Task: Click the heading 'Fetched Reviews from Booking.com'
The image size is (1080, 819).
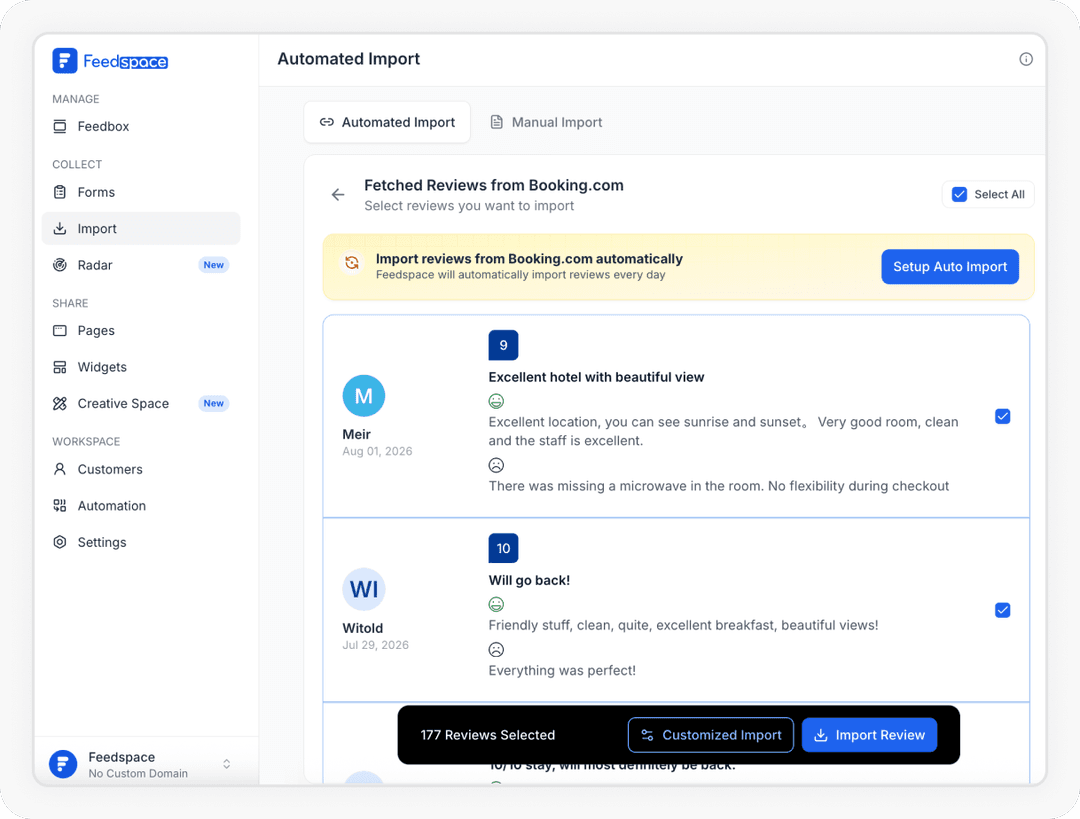Action: pyautogui.click(x=494, y=185)
